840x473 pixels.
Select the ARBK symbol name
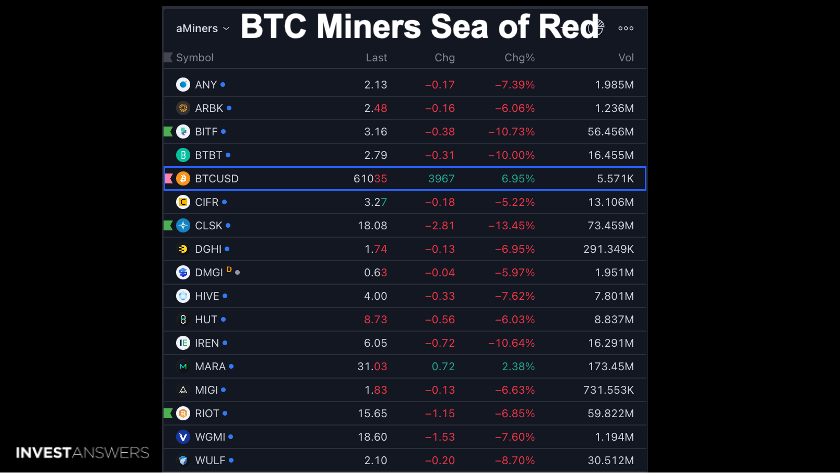click(209, 108)
